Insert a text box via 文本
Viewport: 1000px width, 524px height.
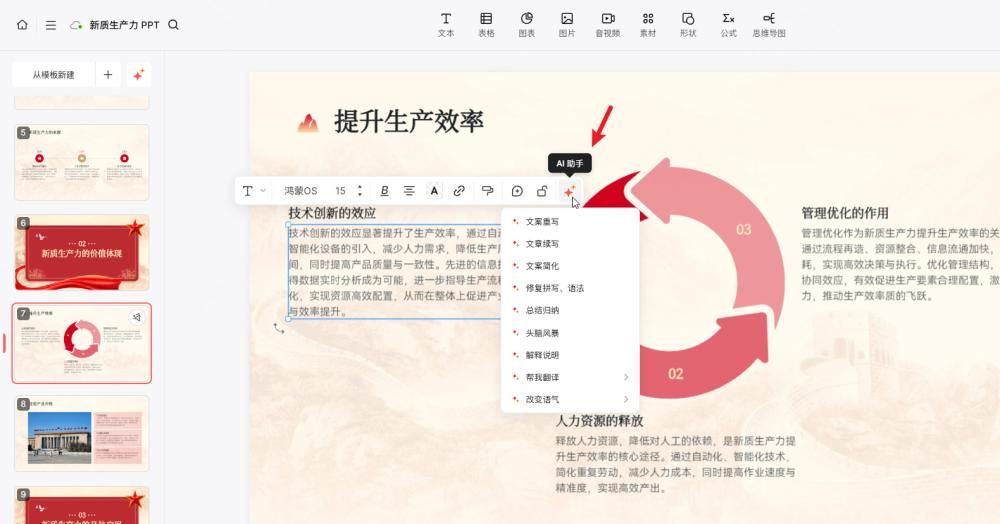click(x=446, y=24)
